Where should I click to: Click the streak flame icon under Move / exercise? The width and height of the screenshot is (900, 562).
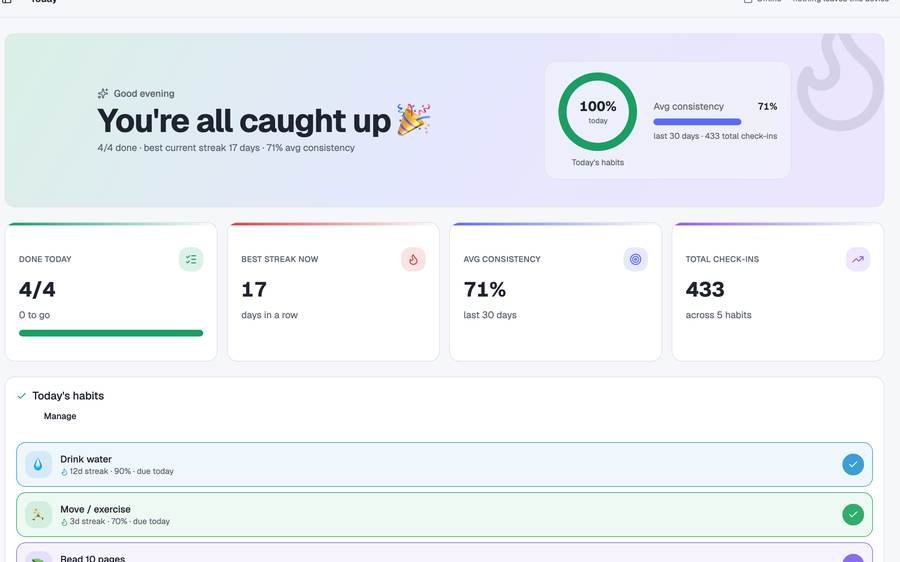(x=64, y=521)
